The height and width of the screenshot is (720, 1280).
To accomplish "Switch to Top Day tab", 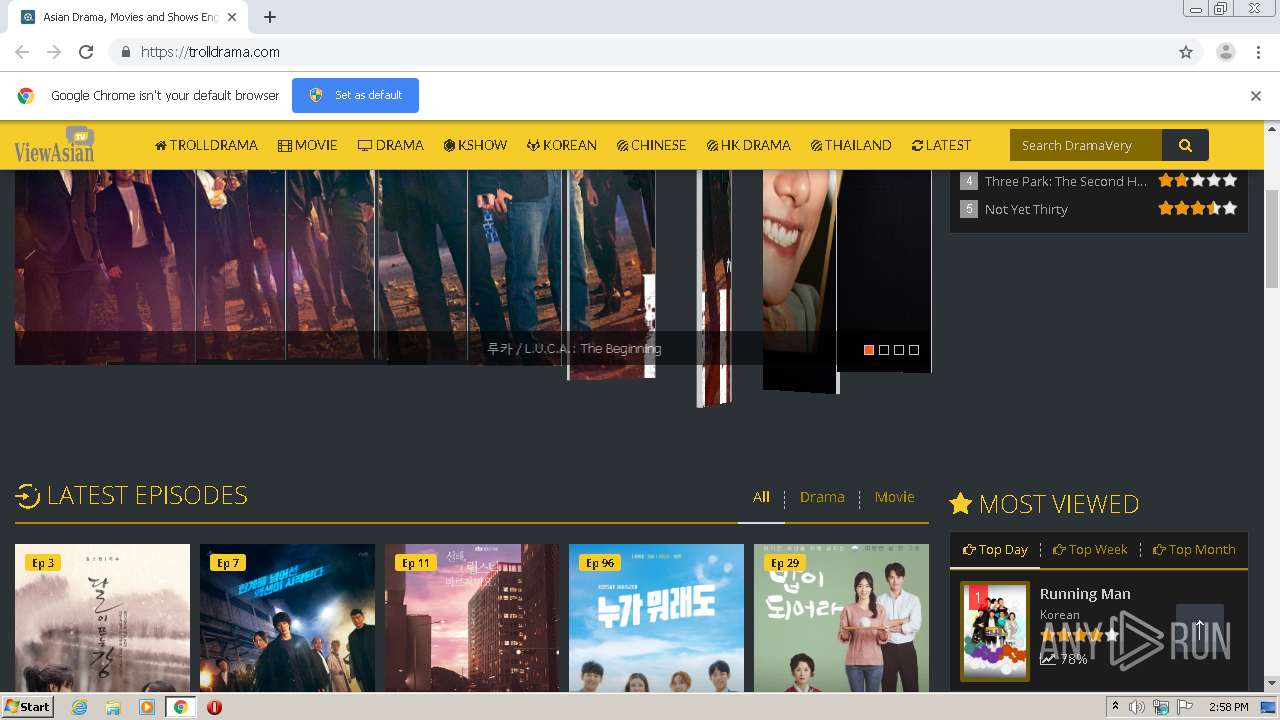I will click(x=995, y=550).
